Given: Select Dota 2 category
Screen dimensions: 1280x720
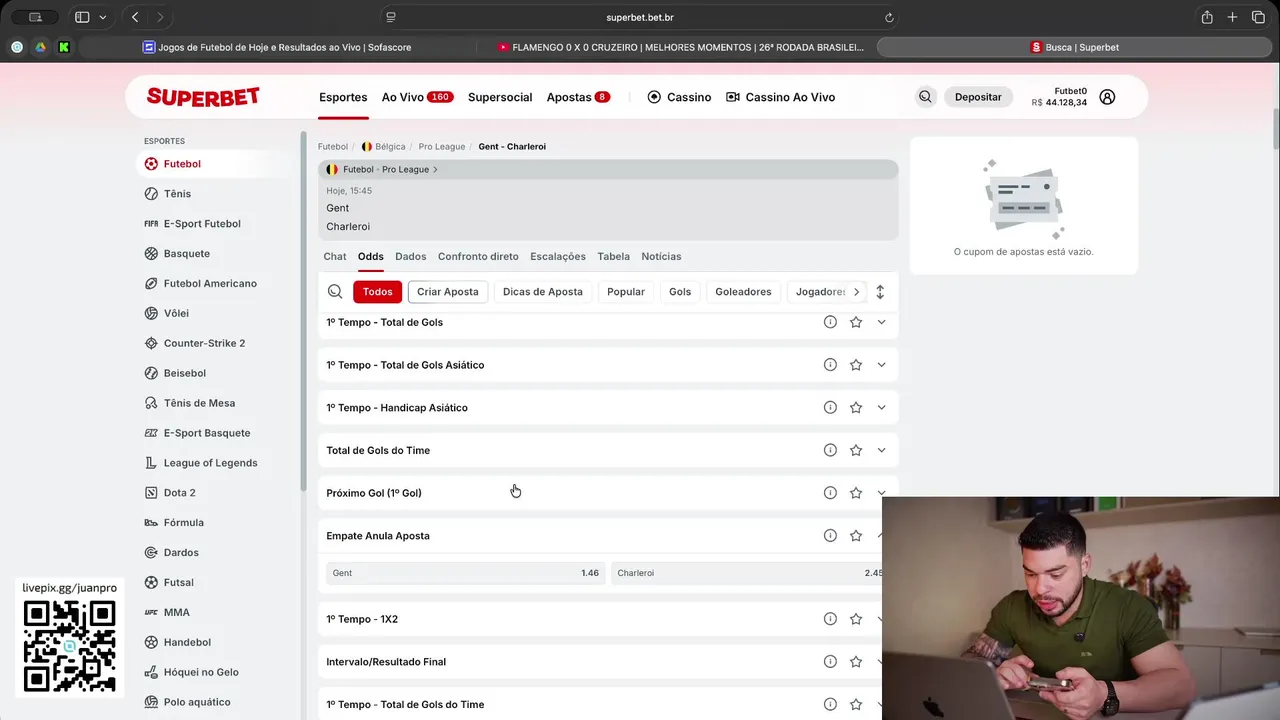Looking at the screenshot, I should [x=169, y=493].
